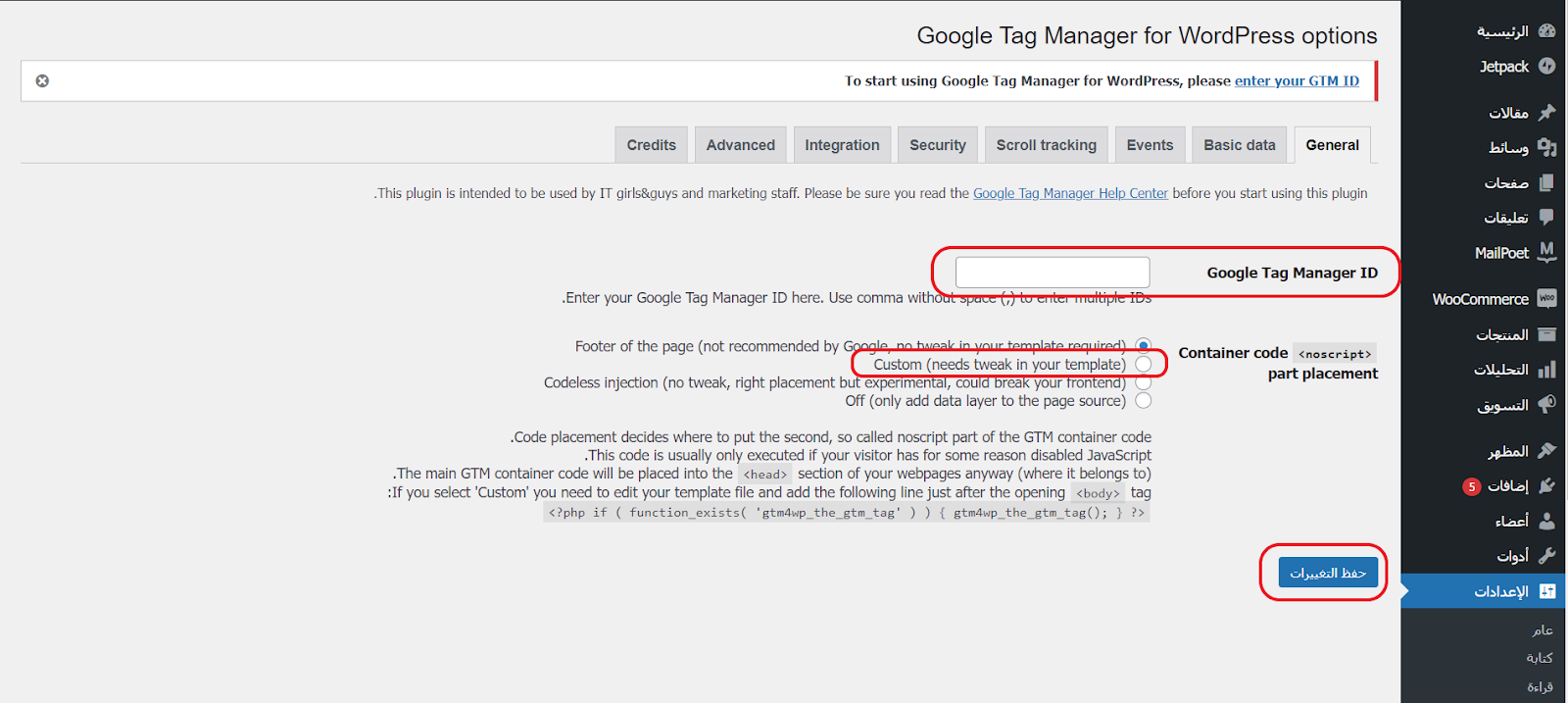Click the comment bubble icon next to تعليقات
1568x703 pixels.
tap(1546, 217)
